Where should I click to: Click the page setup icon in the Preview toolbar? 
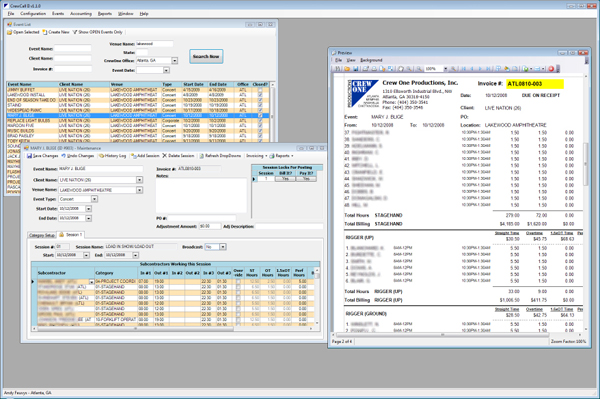[382, 69]
